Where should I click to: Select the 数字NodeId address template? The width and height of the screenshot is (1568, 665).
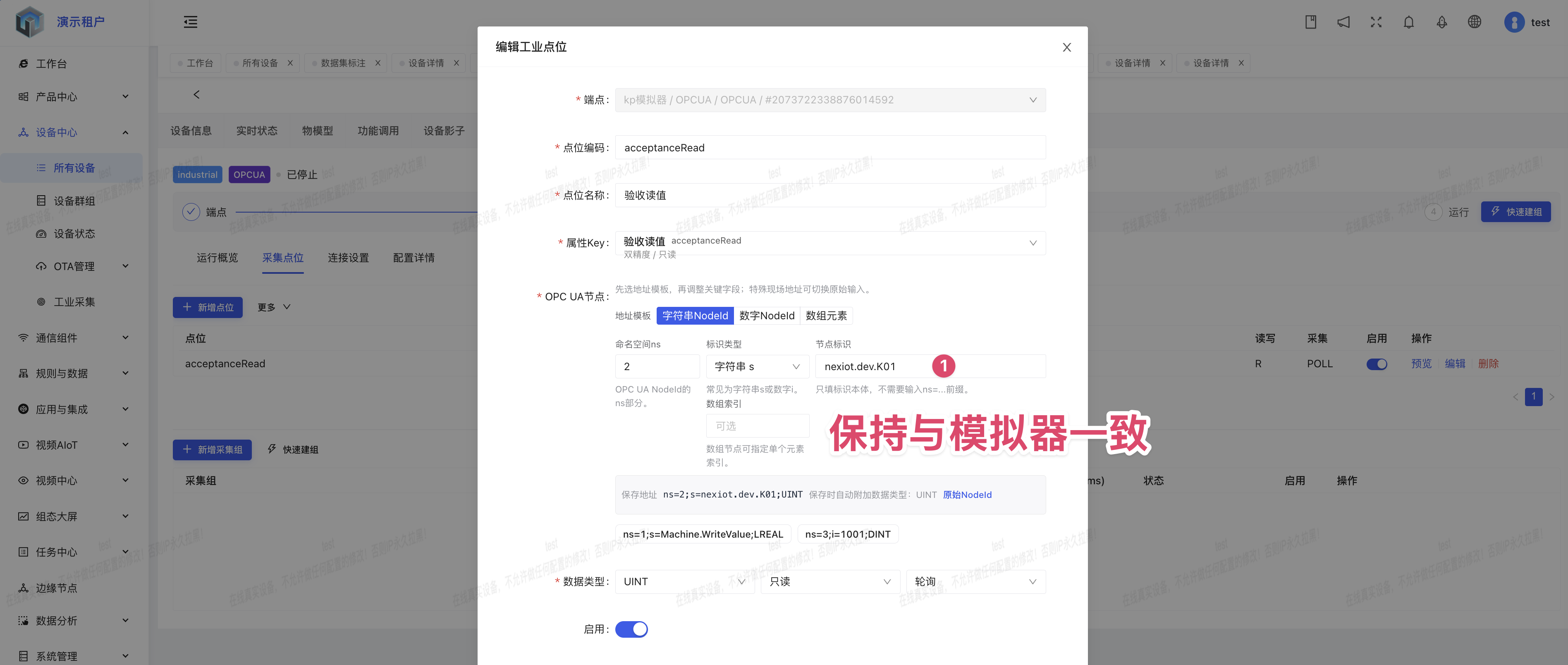766,316
